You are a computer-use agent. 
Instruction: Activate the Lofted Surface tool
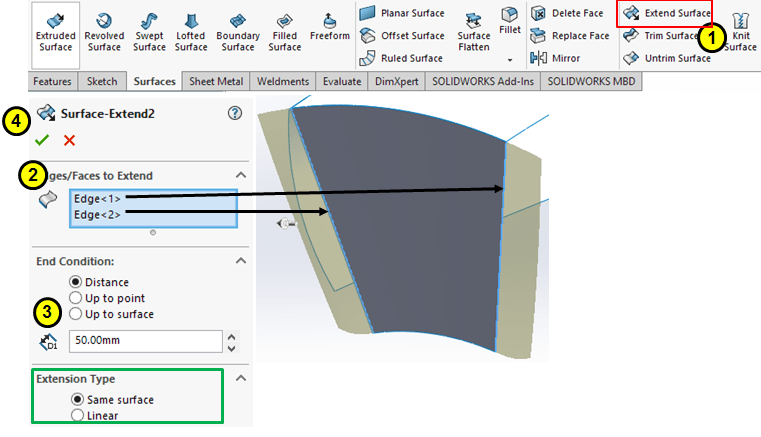click(191, 31)
